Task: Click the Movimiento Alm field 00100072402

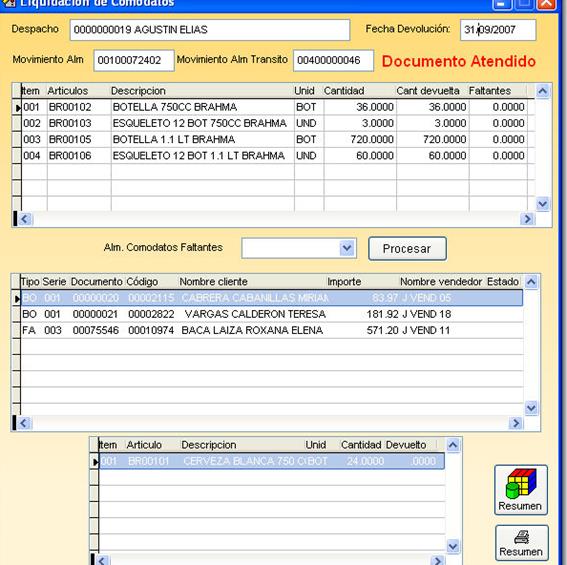Action: pyautogui.click(x=134, y=60)
